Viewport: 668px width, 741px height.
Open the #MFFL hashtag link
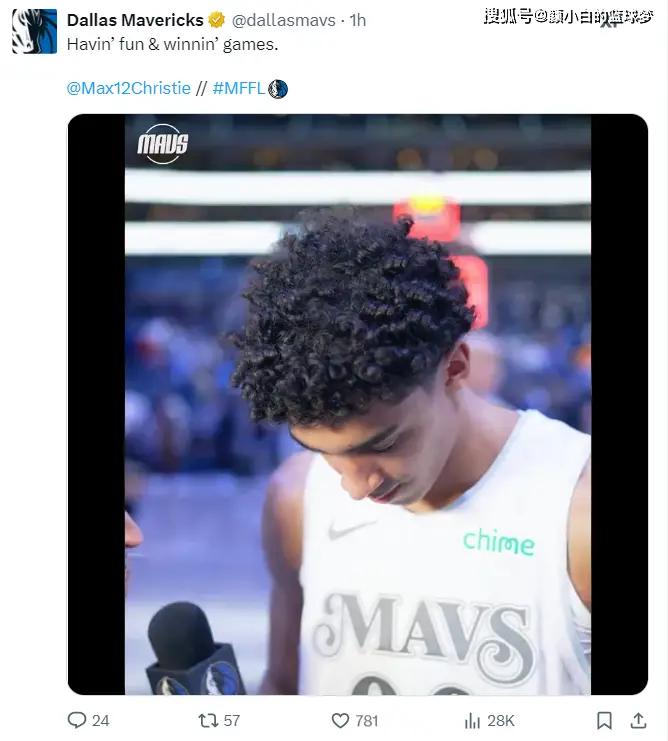pos(239,88)
